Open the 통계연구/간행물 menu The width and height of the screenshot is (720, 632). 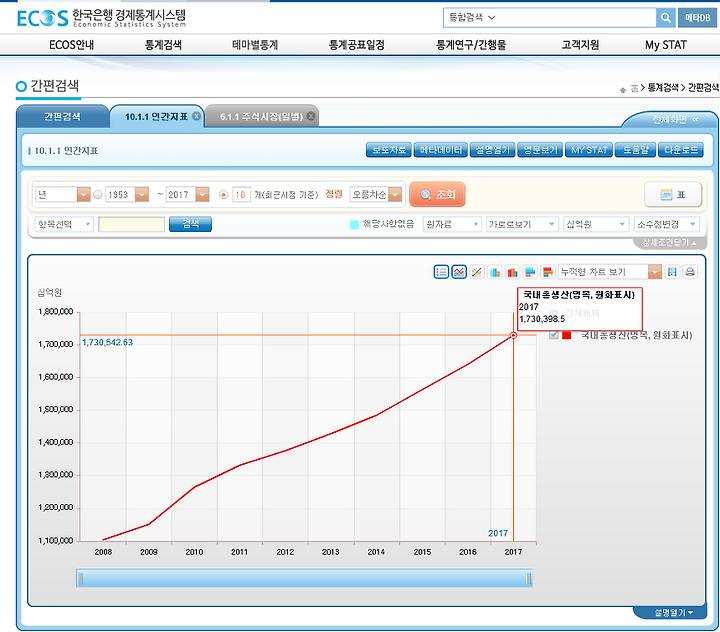click(471, 45)
